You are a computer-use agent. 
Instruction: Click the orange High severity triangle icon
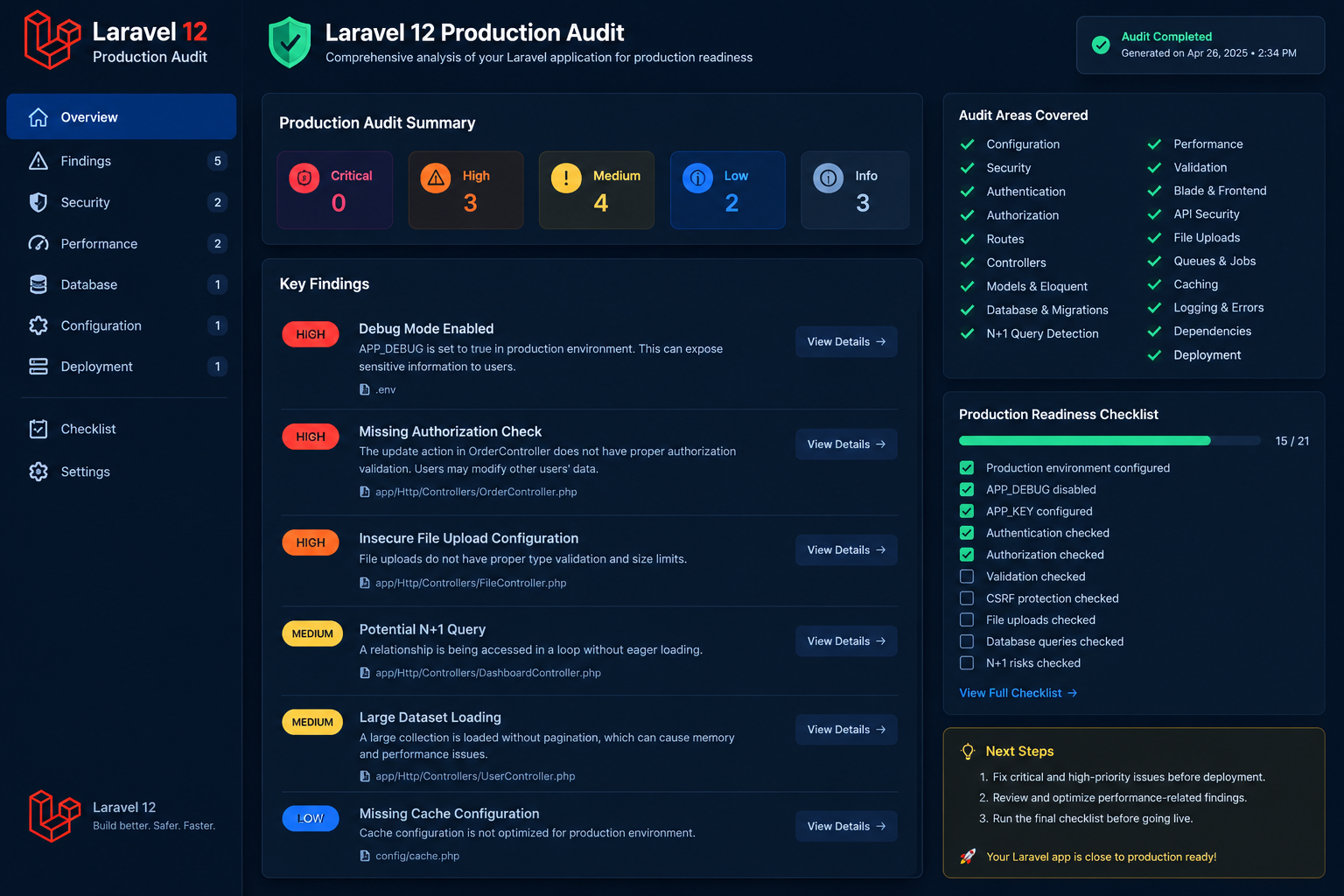tap(436, 178)
